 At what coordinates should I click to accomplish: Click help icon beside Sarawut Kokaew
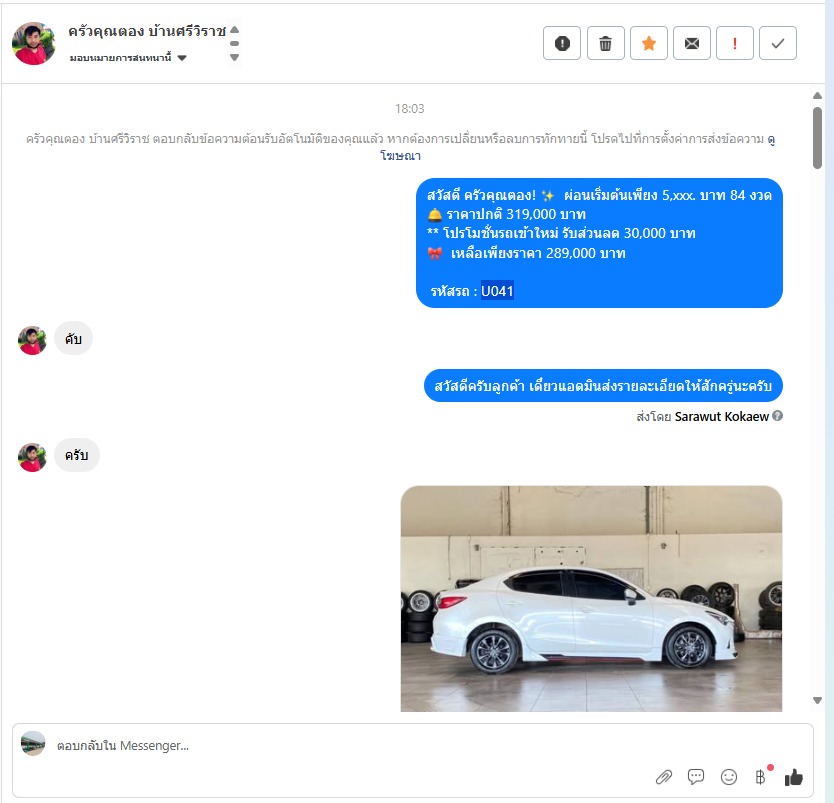[777, 416]
